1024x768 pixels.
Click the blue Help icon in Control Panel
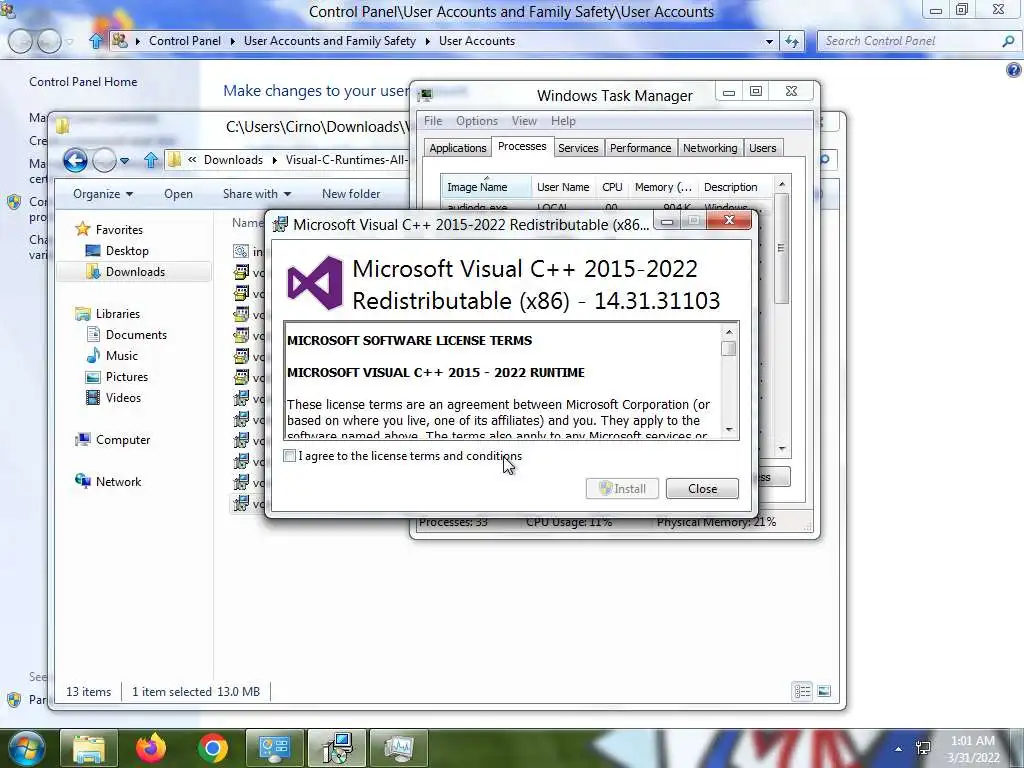coord(1014,70)
